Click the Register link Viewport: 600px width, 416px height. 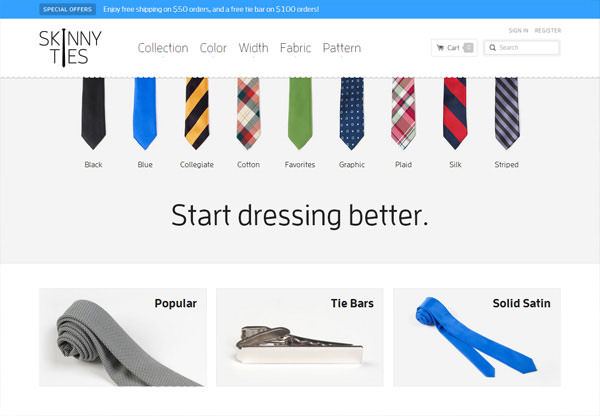pyautogui.click(x=548, y=30)
